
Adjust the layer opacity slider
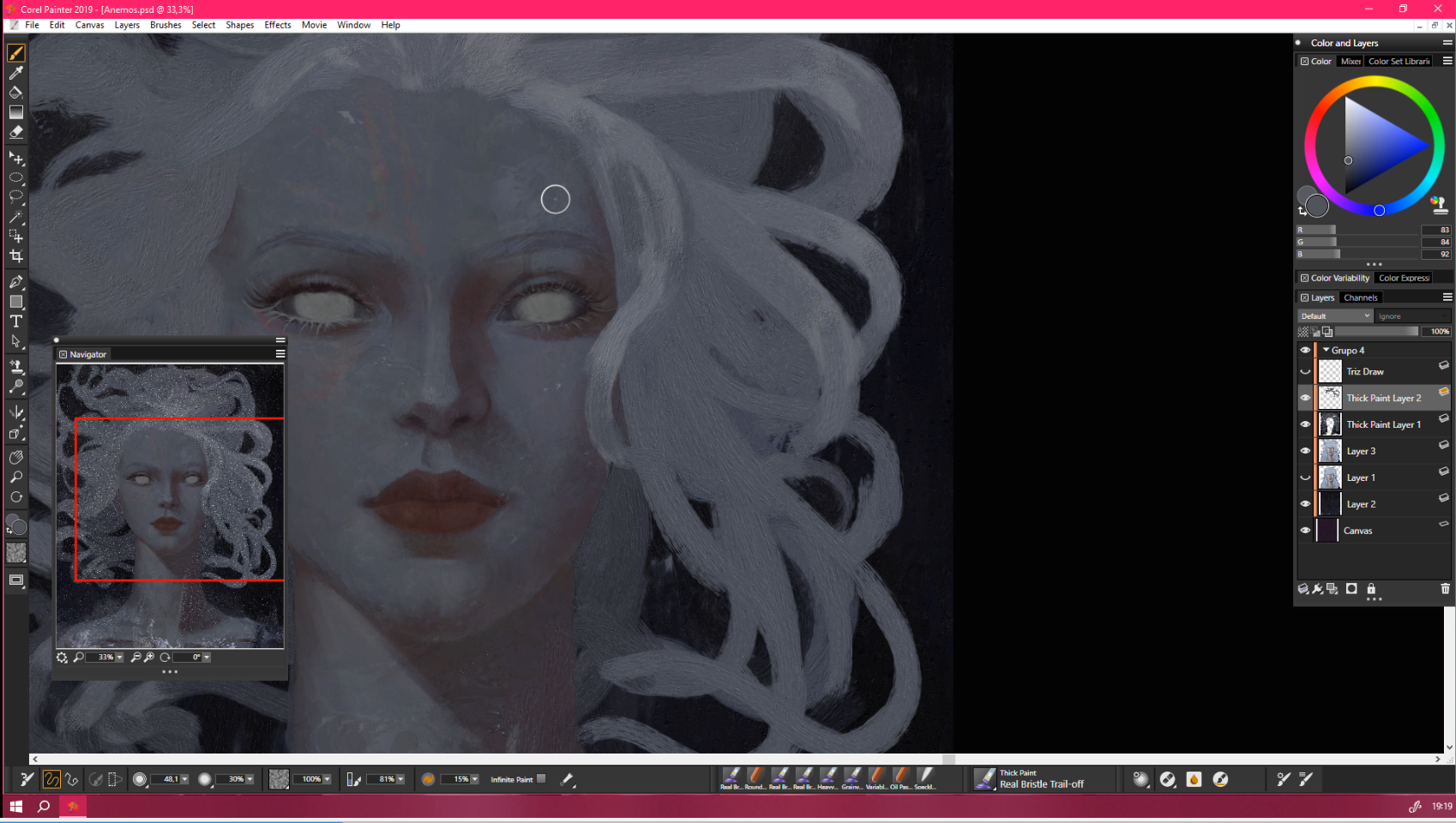coord(1376,332)
